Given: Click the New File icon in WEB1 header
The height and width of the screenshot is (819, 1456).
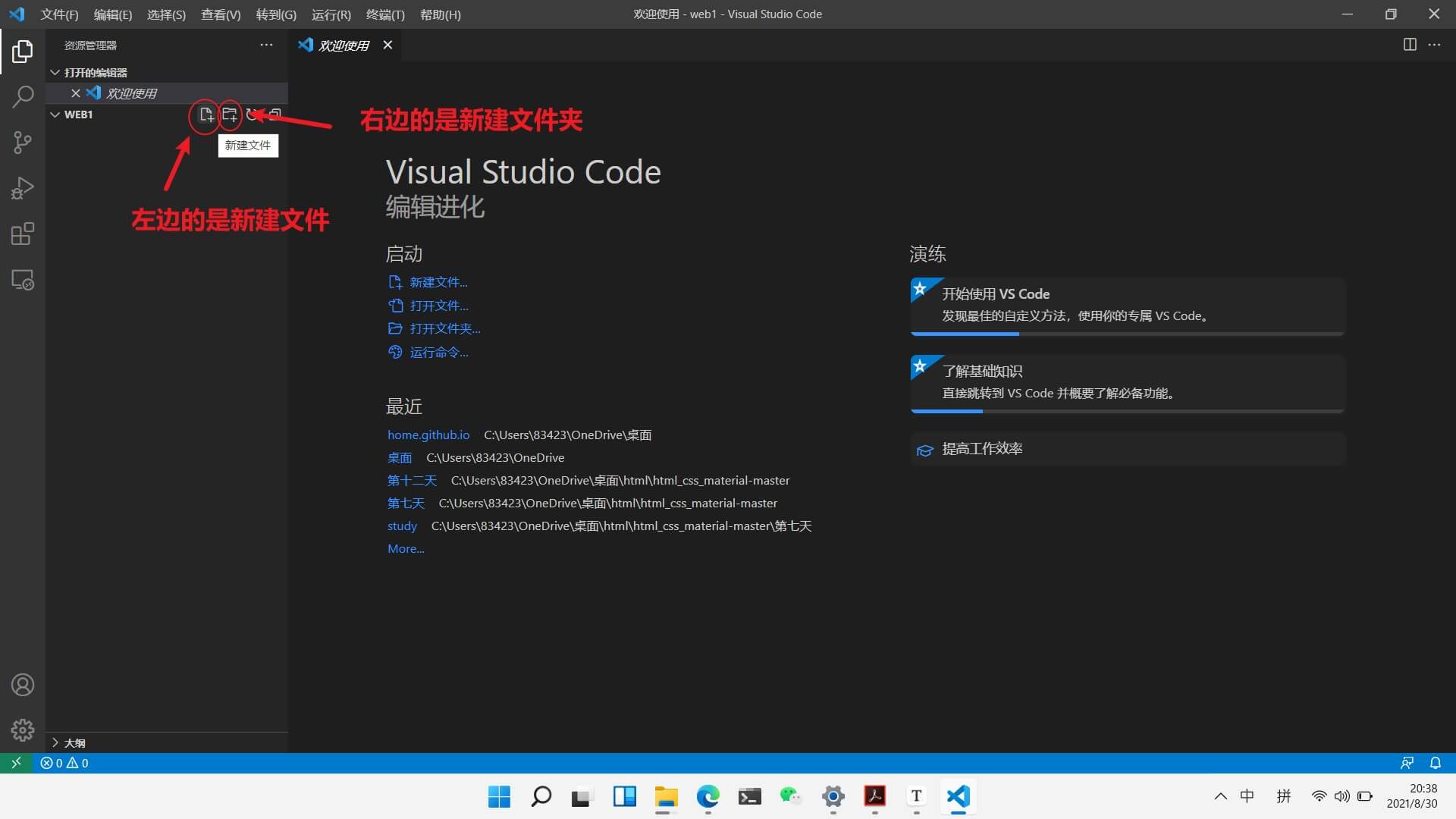Looking at the screenshot, I should pos(206,115).
